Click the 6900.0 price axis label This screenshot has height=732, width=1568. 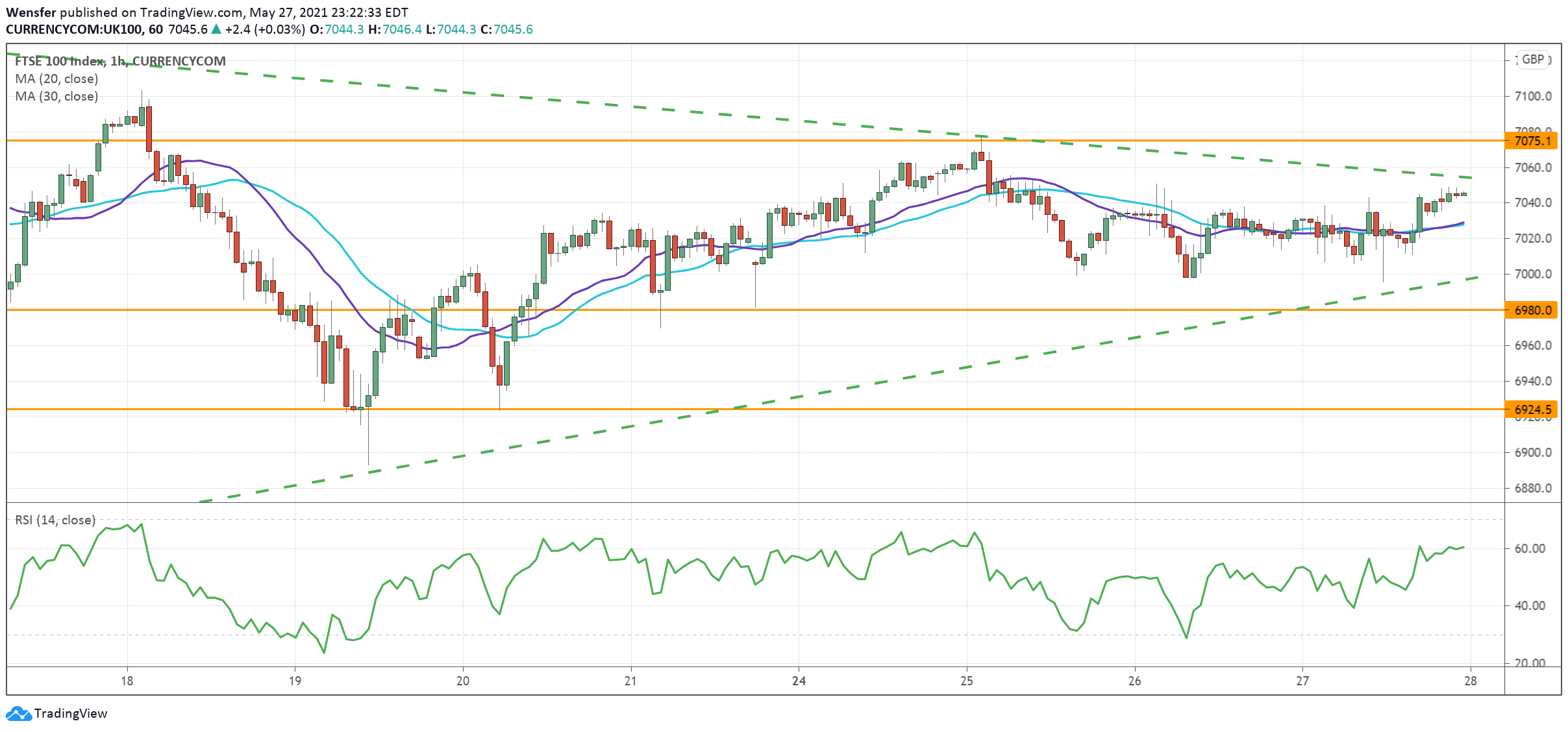(x=1532, y=452)
